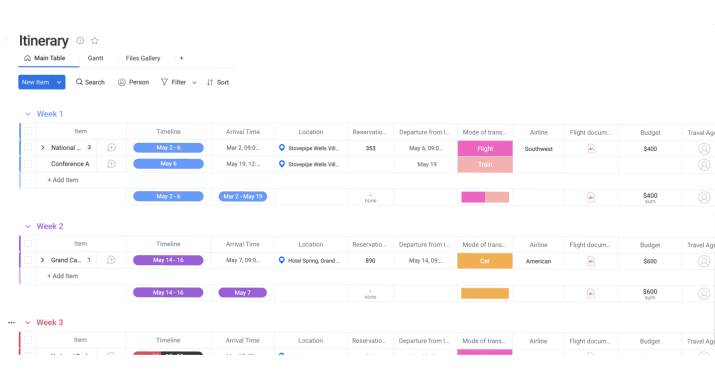The height and width of the screenshot is (391, 715).
Task: Open updates conversation for Grand Ca... item
Action: 111,260
